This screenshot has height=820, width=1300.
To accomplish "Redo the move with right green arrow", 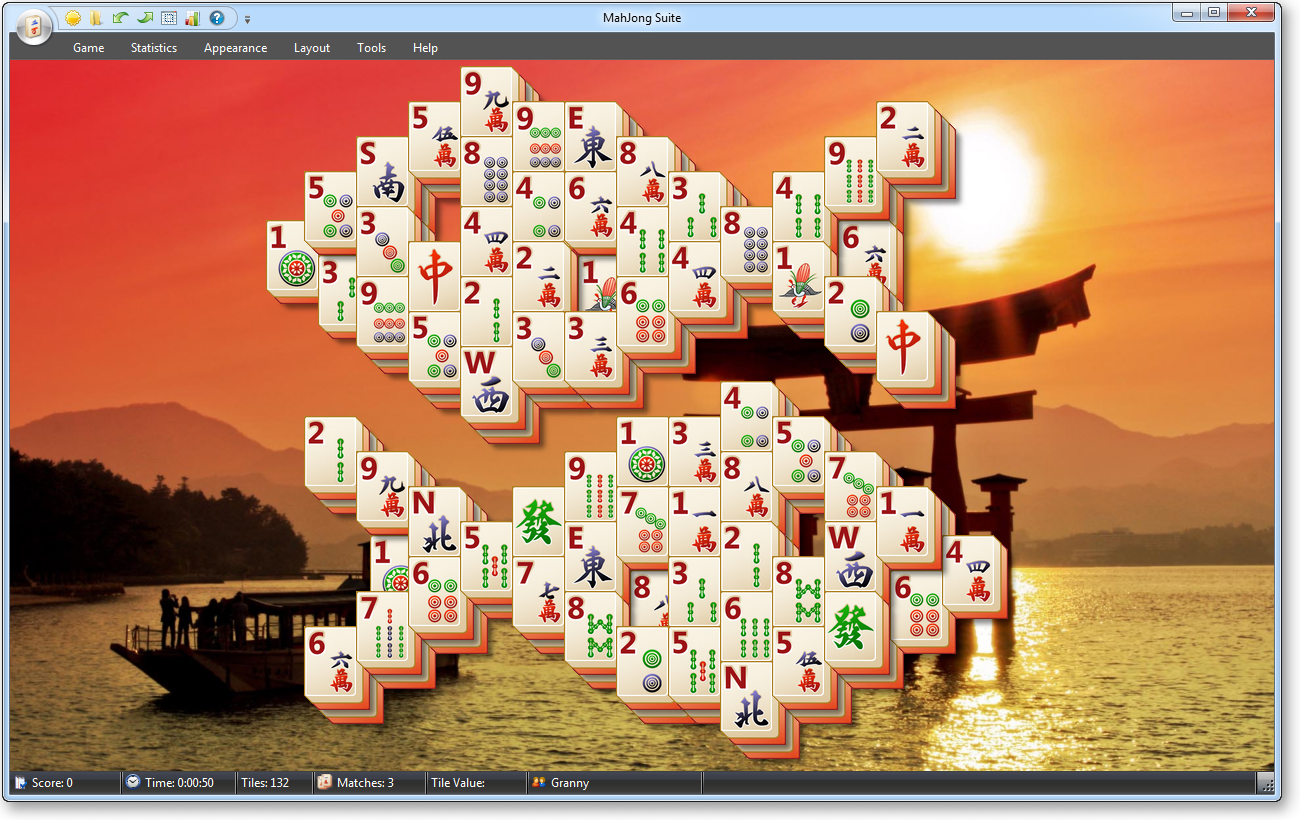I will pos(144,18).
